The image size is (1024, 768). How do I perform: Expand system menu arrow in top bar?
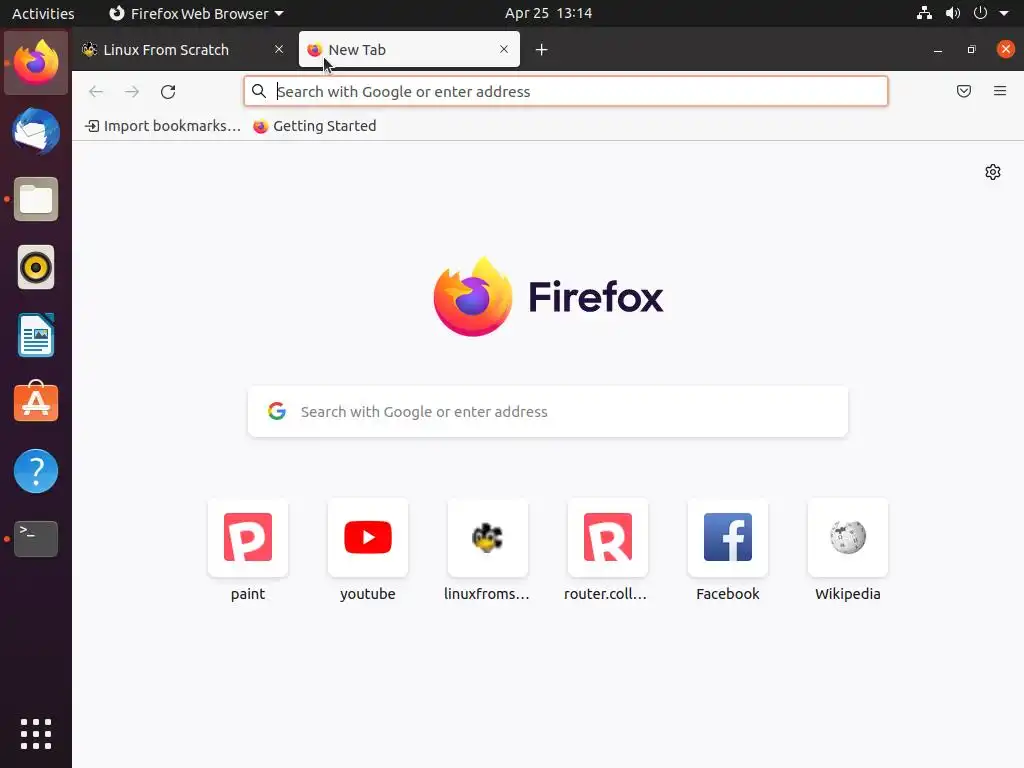coord(1004,13)
